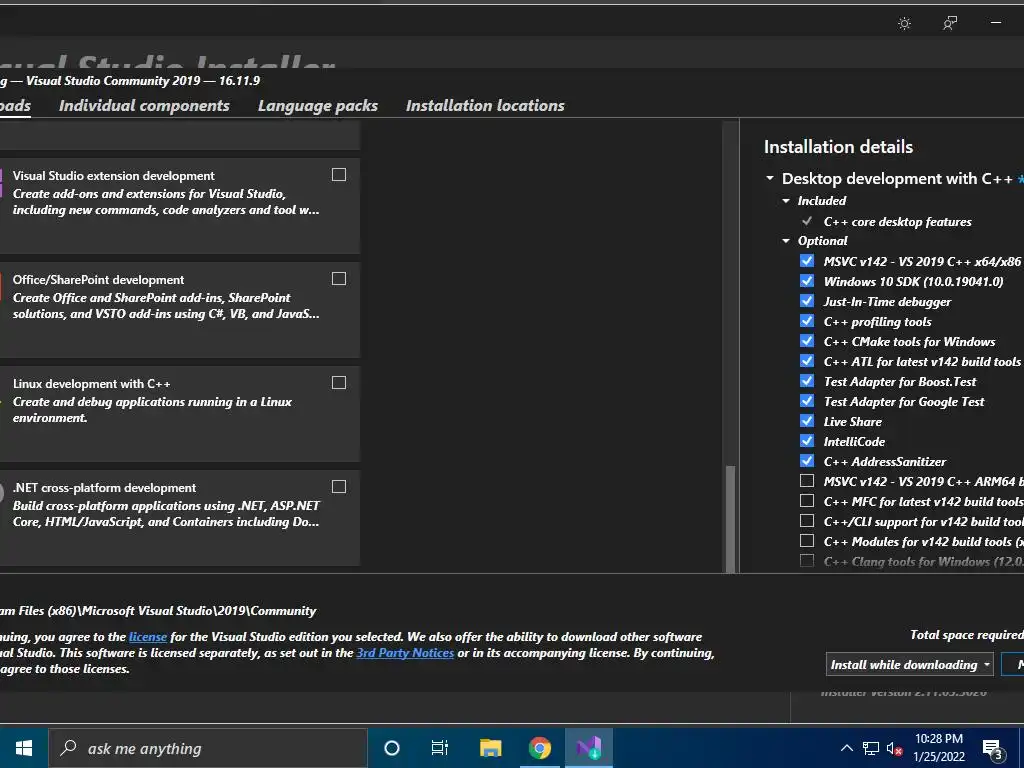Viewport: 1024px width, 768px height.
Task: Click the search magnifier icon in taskbar
Action: point(68,748)
